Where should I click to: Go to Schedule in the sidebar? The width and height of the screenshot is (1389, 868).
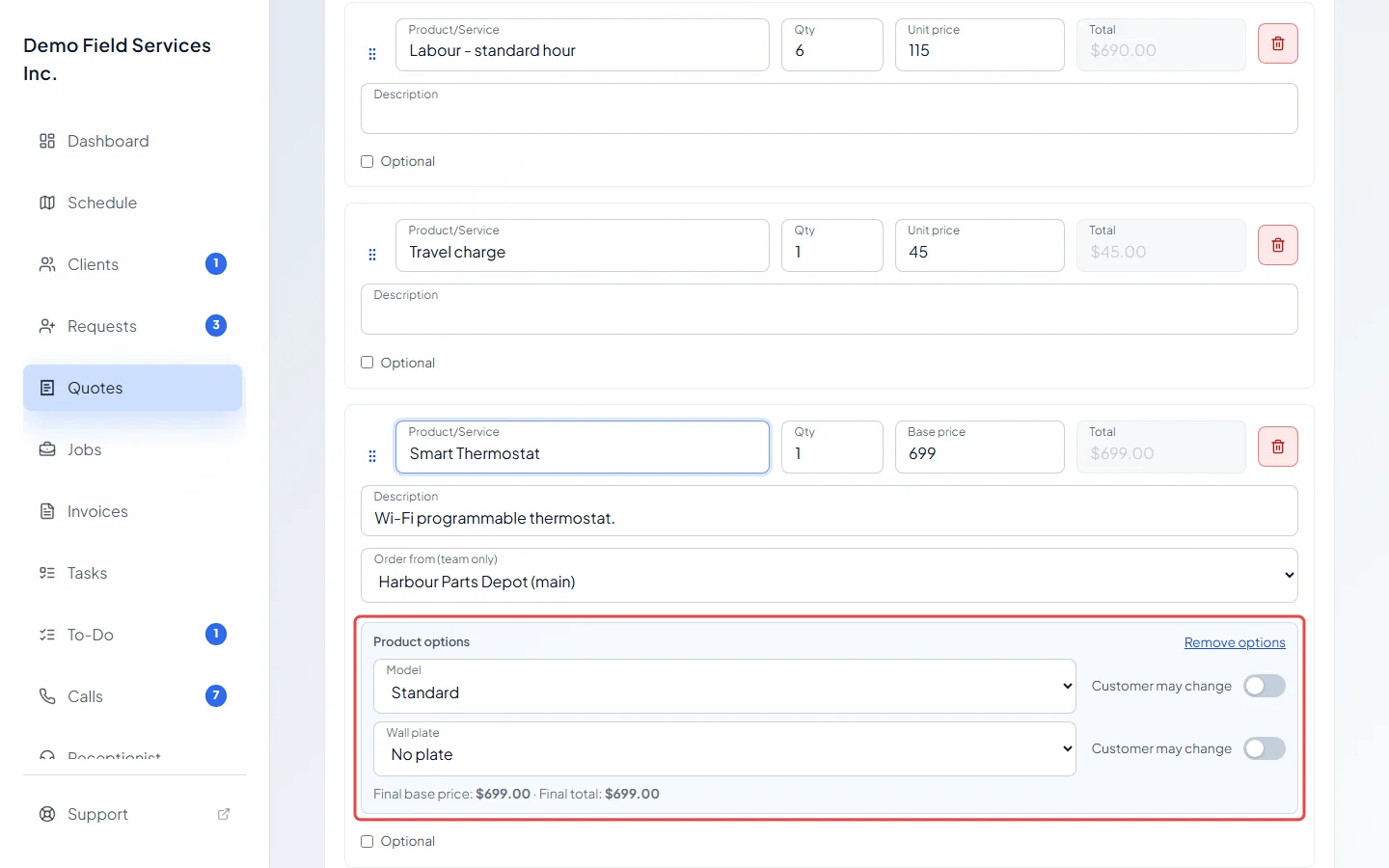133,203
